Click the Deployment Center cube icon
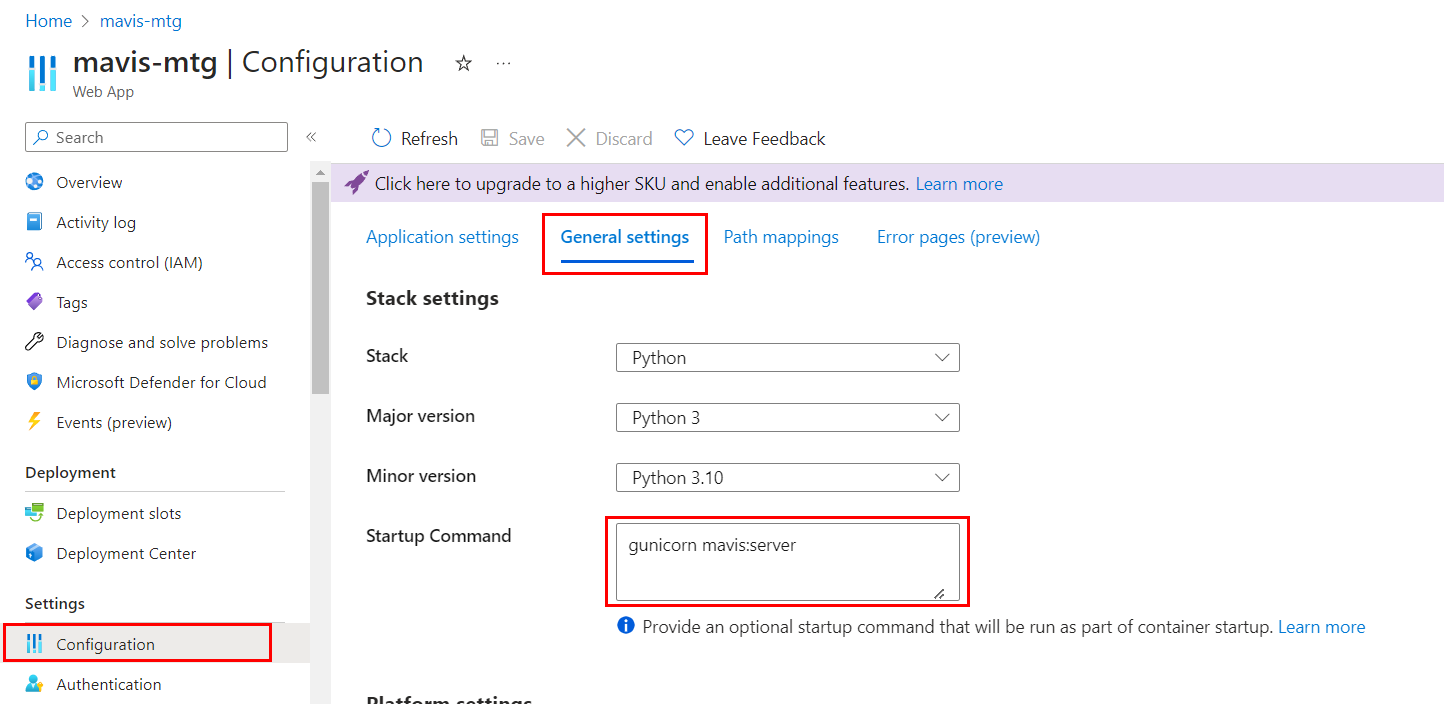This screenshot has width=1444, height=704. click(x=35, y=553)
